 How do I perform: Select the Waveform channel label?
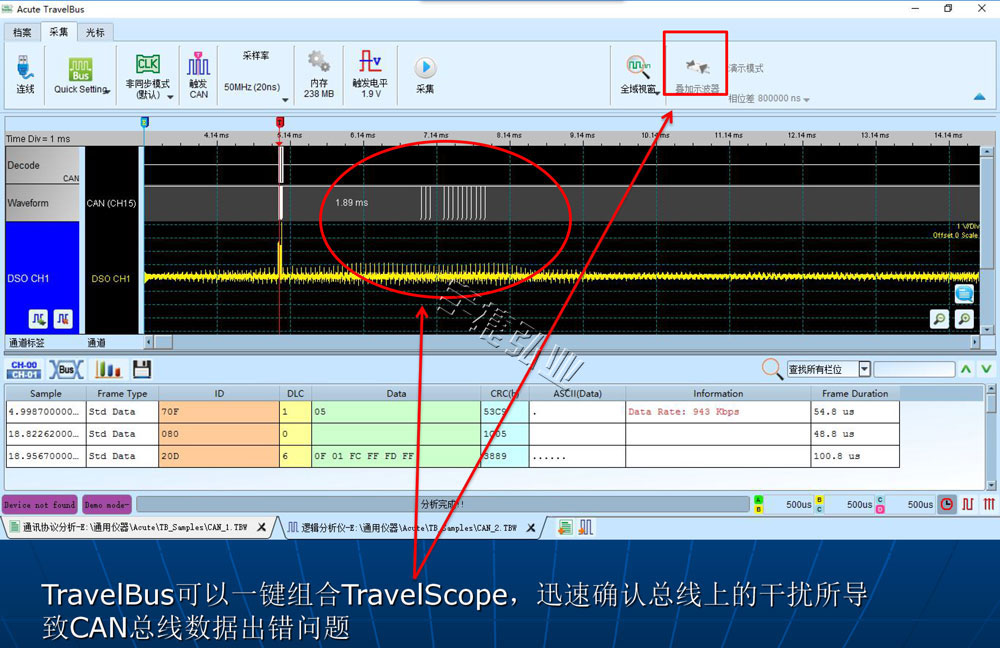[43, 203]
